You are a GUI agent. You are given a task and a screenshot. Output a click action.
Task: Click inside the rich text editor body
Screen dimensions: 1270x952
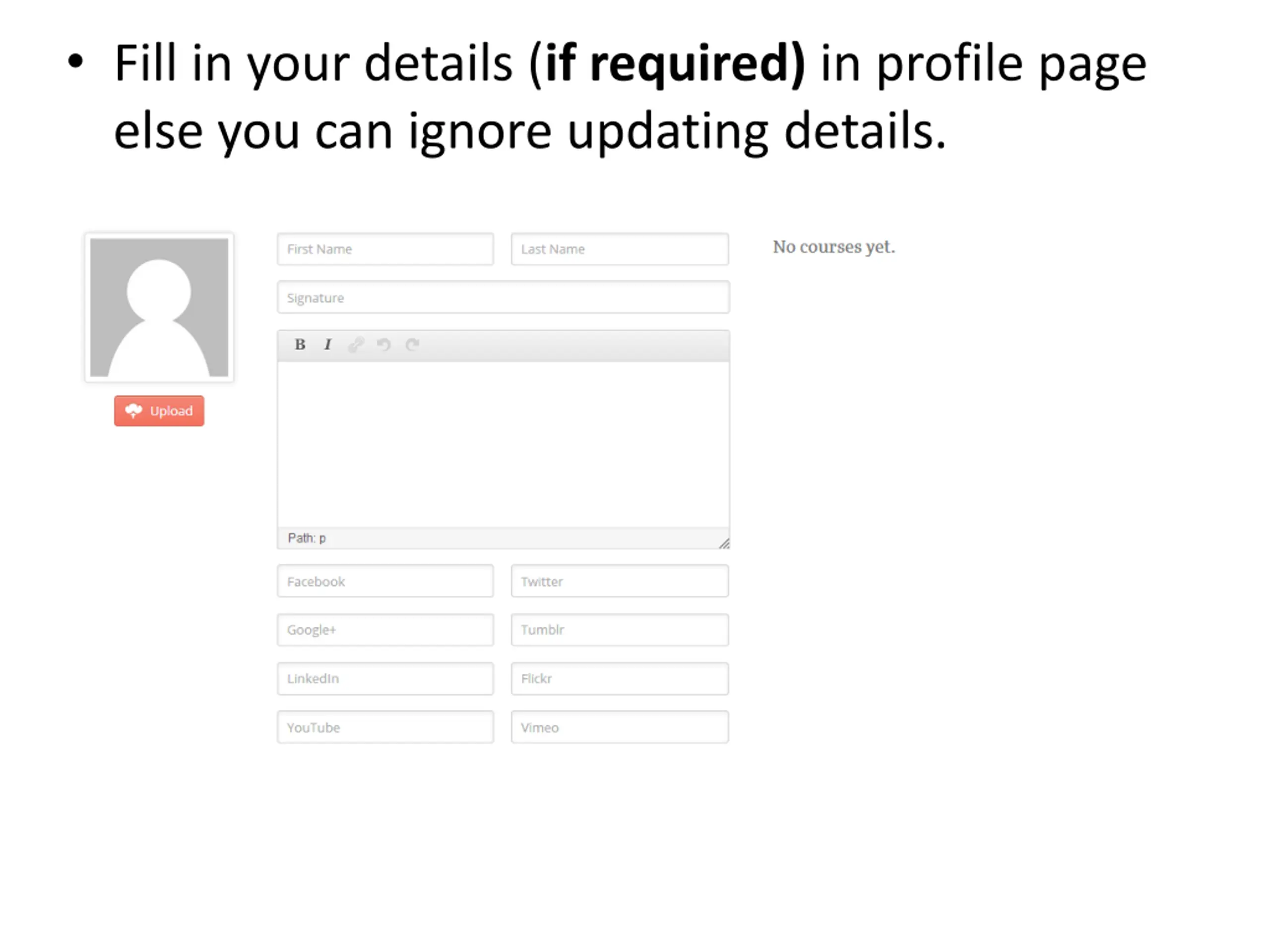click(x=504, y=444)
